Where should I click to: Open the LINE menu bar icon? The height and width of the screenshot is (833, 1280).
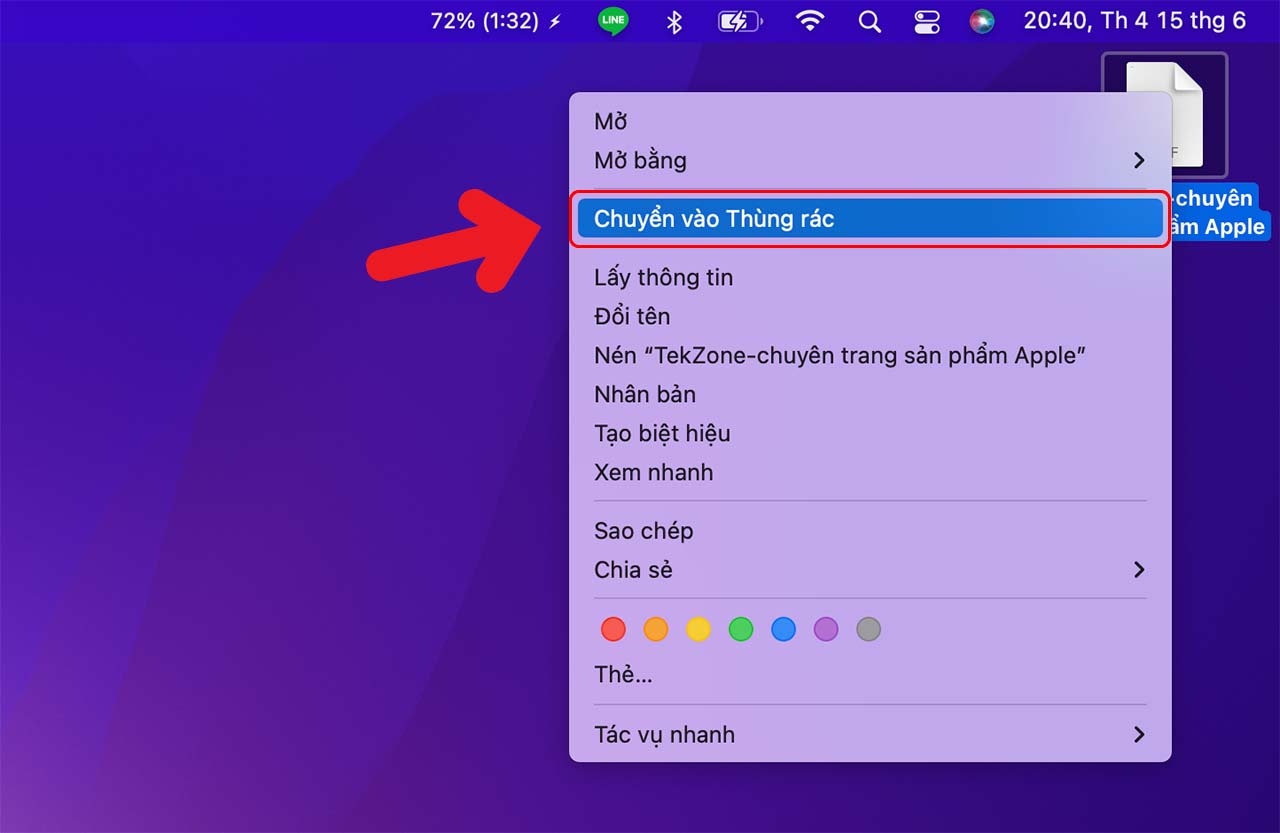pyautogui.click(x=613, y=21)
